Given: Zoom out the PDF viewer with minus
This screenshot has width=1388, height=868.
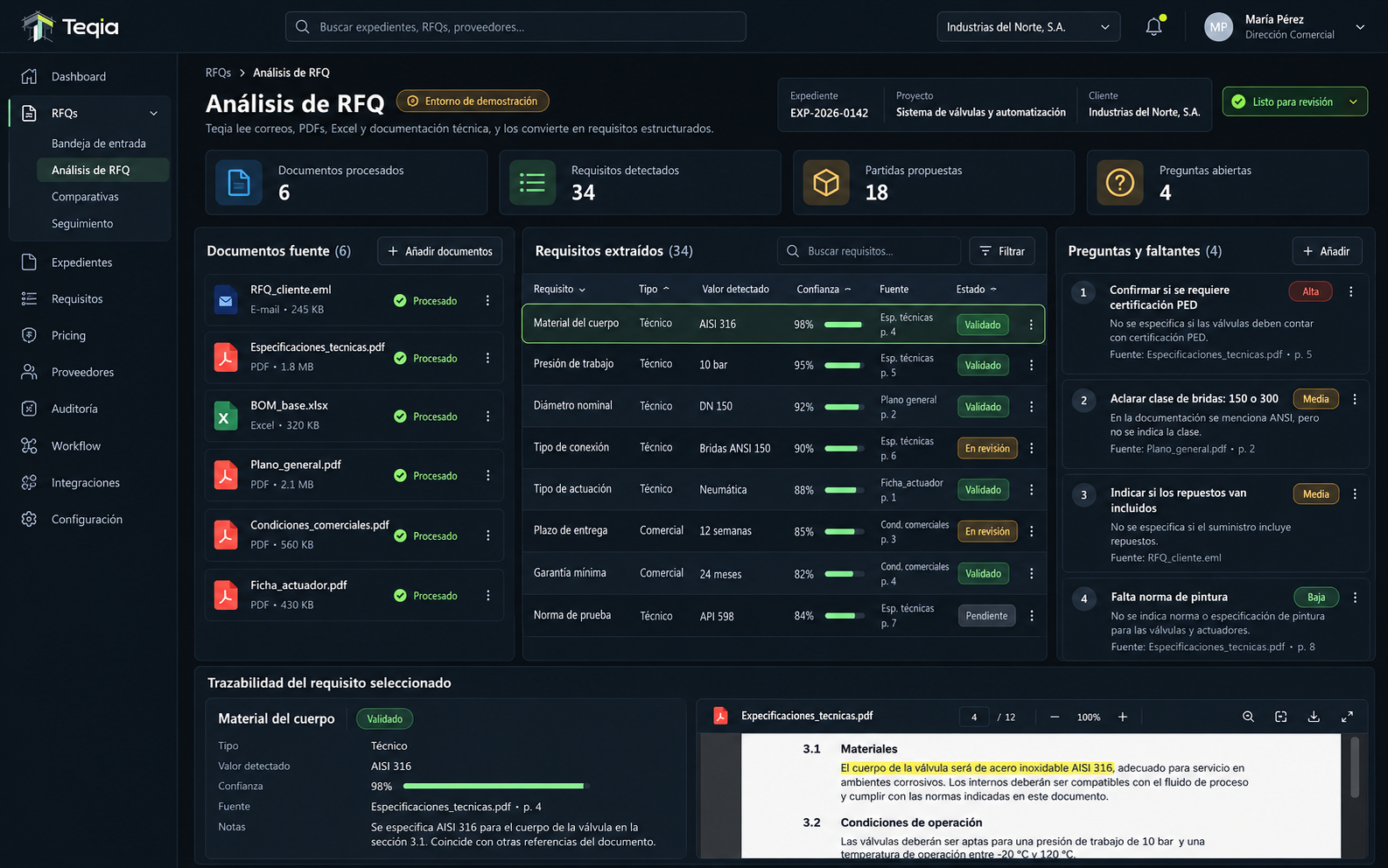Looking at the screenshot, I should point(1055,717).
